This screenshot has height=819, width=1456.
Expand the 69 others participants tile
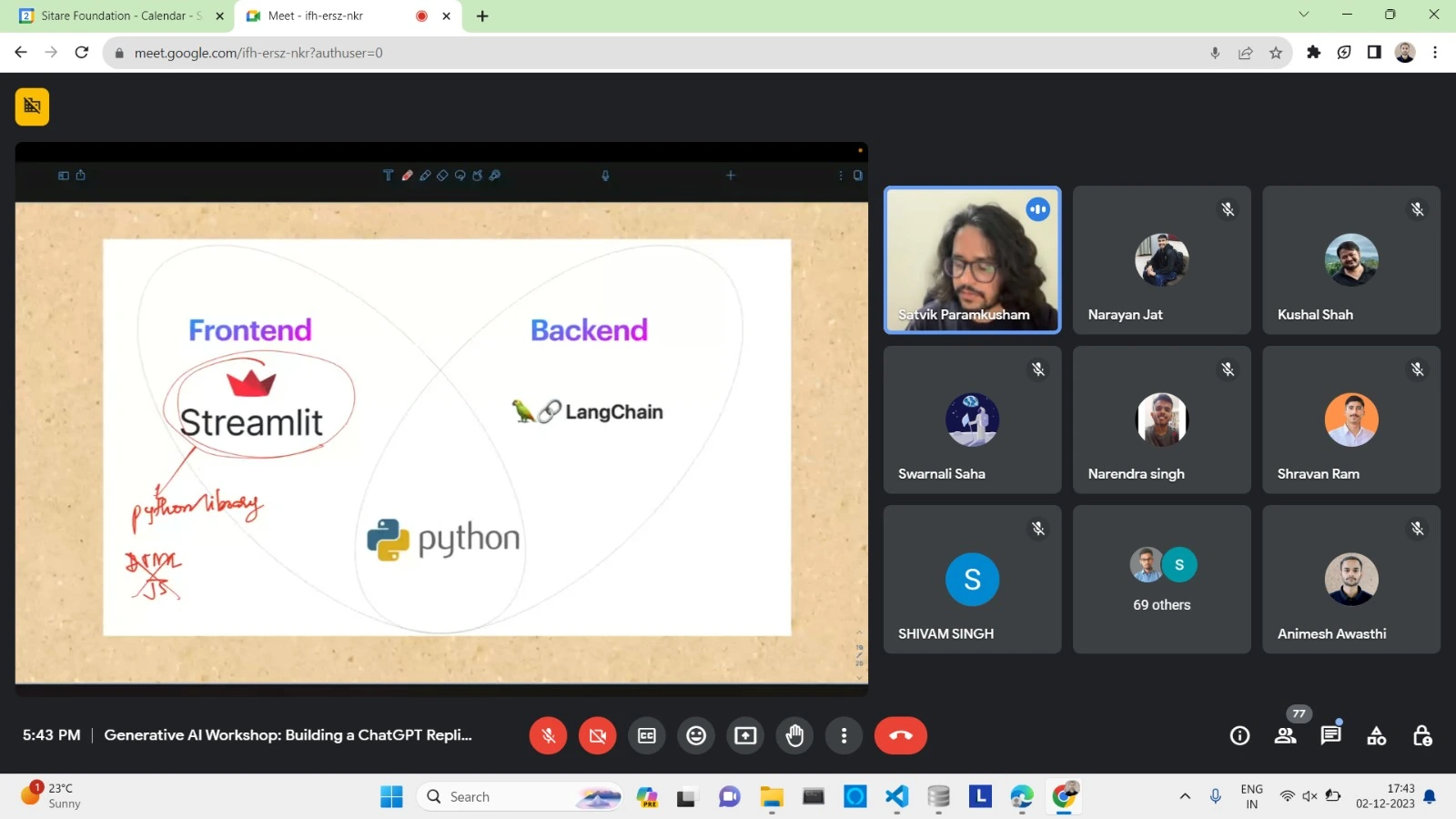1161,579
